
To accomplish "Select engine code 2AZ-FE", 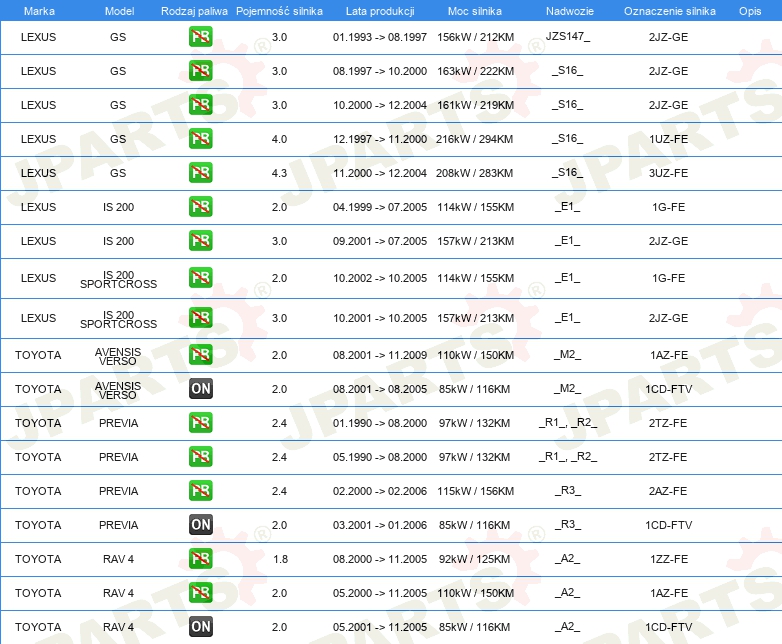I will coord(668,491).
